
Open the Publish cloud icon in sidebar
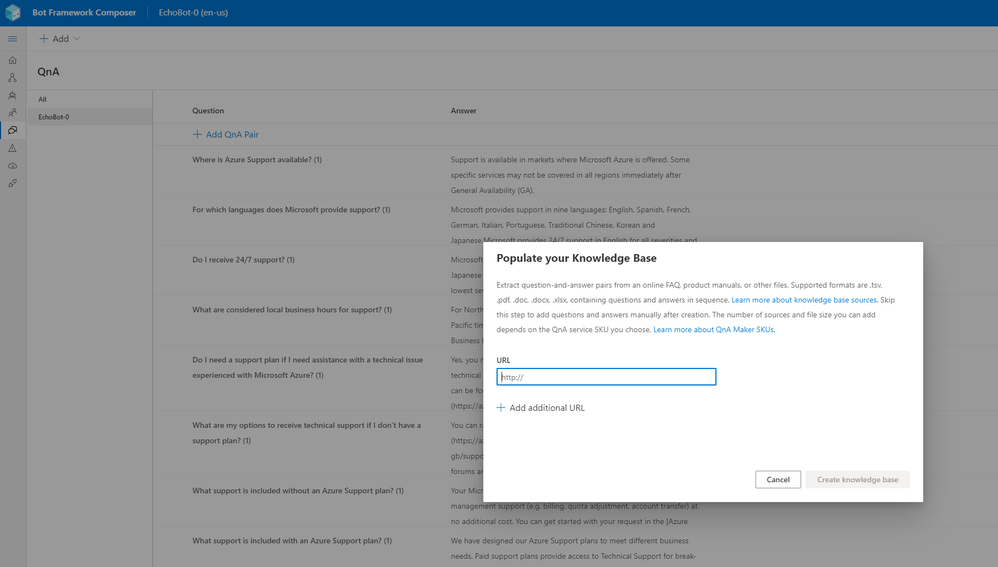pos(13,166)
